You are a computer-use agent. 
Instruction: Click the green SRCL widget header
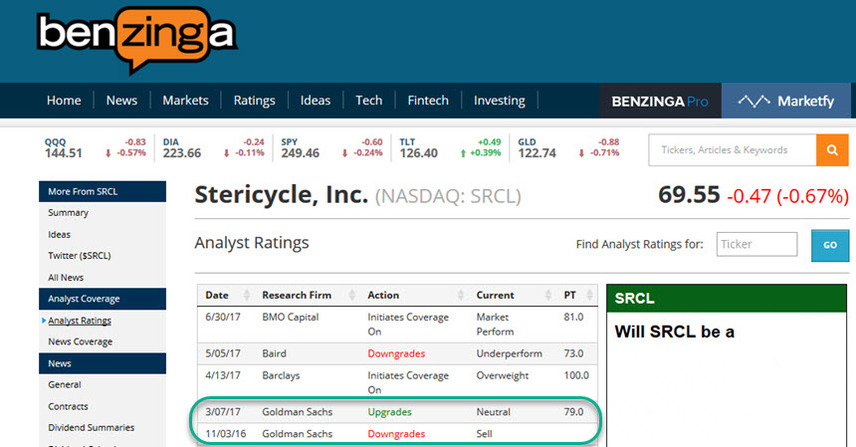point(726,298)
